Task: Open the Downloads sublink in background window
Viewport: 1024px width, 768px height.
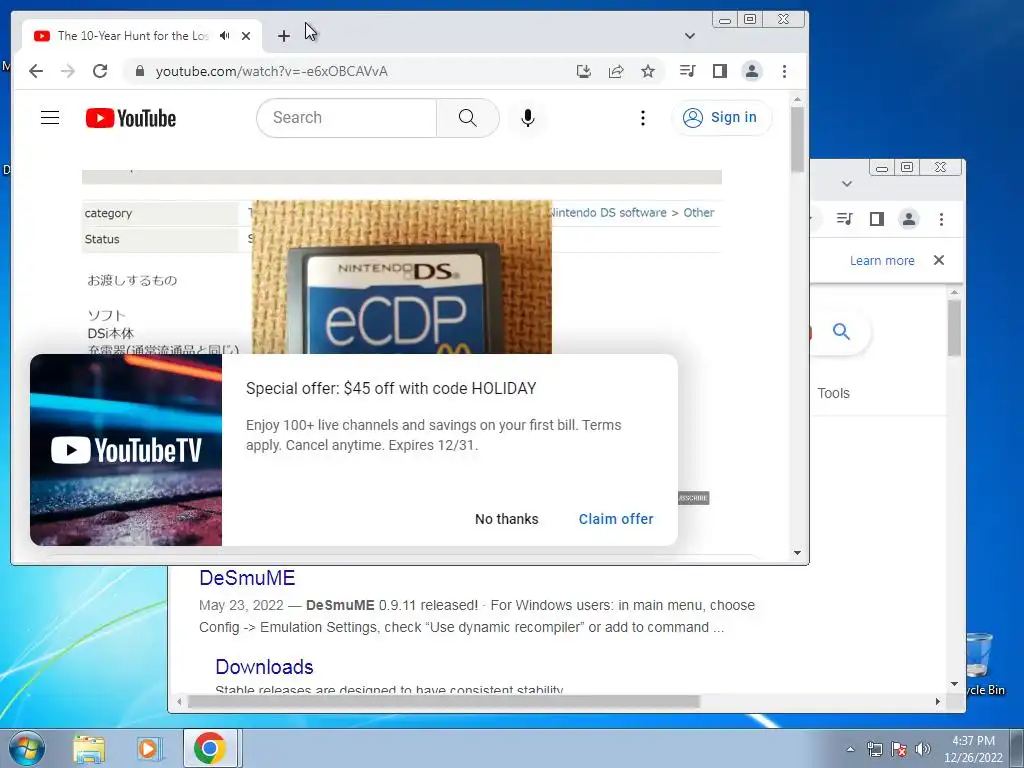Action: pos(264,667)
